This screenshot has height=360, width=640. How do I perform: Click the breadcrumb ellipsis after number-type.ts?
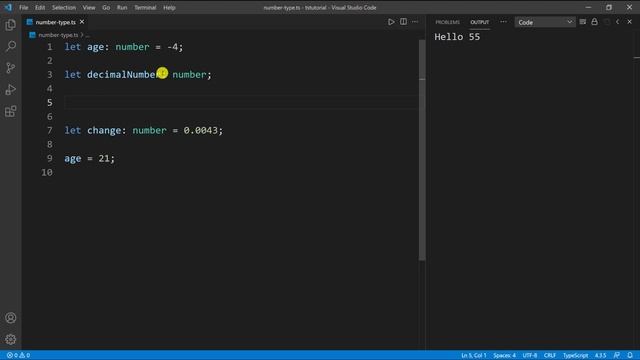88,35
